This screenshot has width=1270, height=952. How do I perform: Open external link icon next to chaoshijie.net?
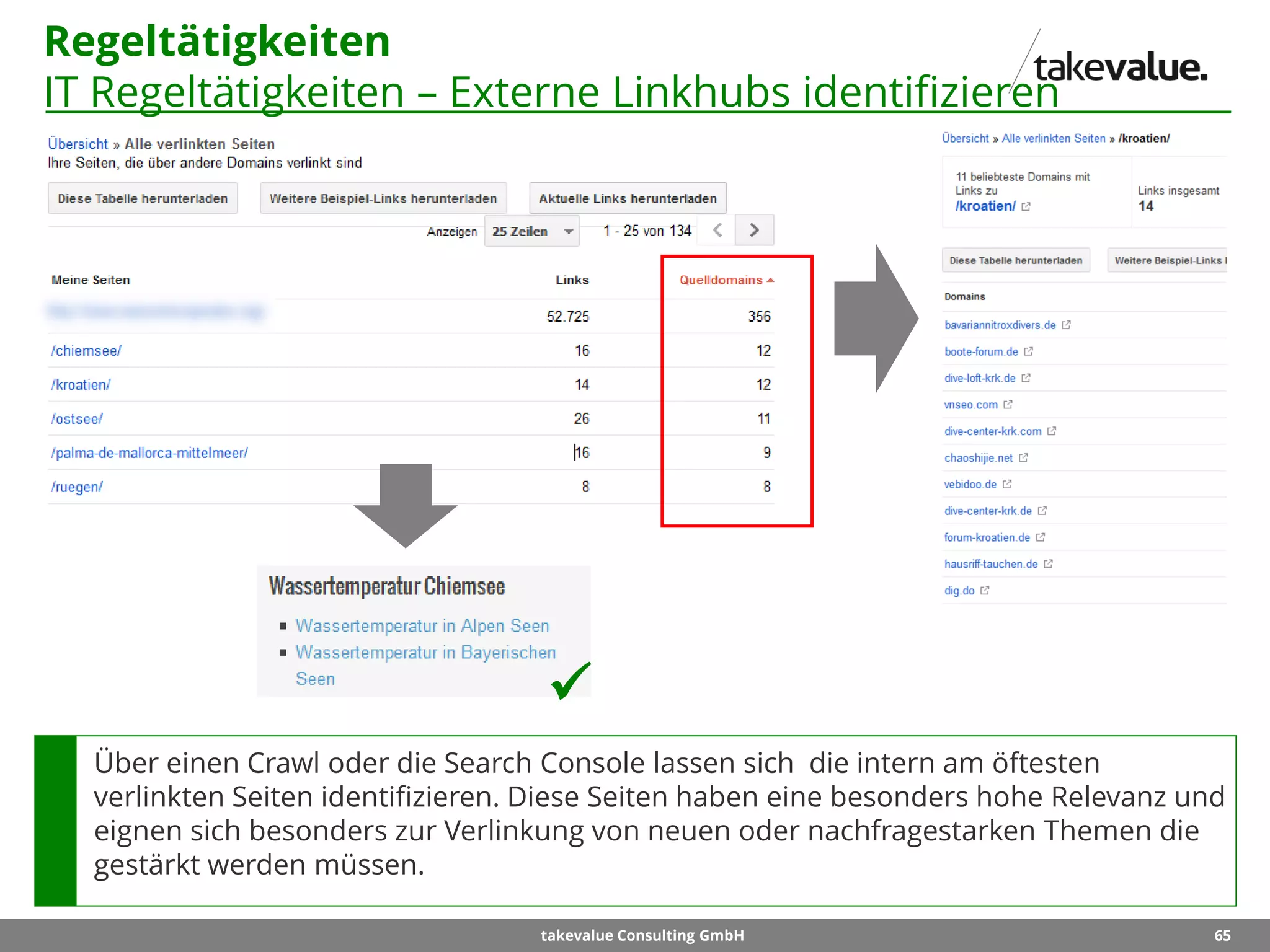pyautogui.click(x=1023, y=458)
